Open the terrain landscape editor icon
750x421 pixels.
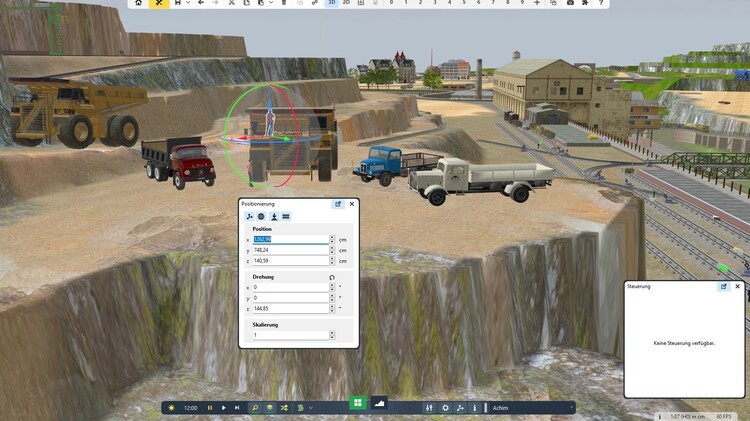coord(379,403)
